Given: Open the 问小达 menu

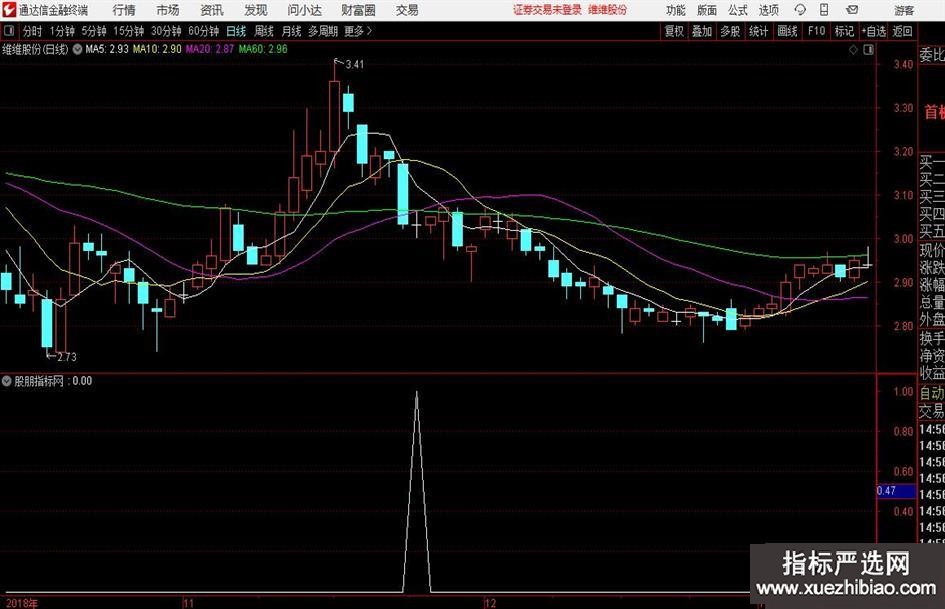Looking at the screenshot, I should [x=304, y=10].
